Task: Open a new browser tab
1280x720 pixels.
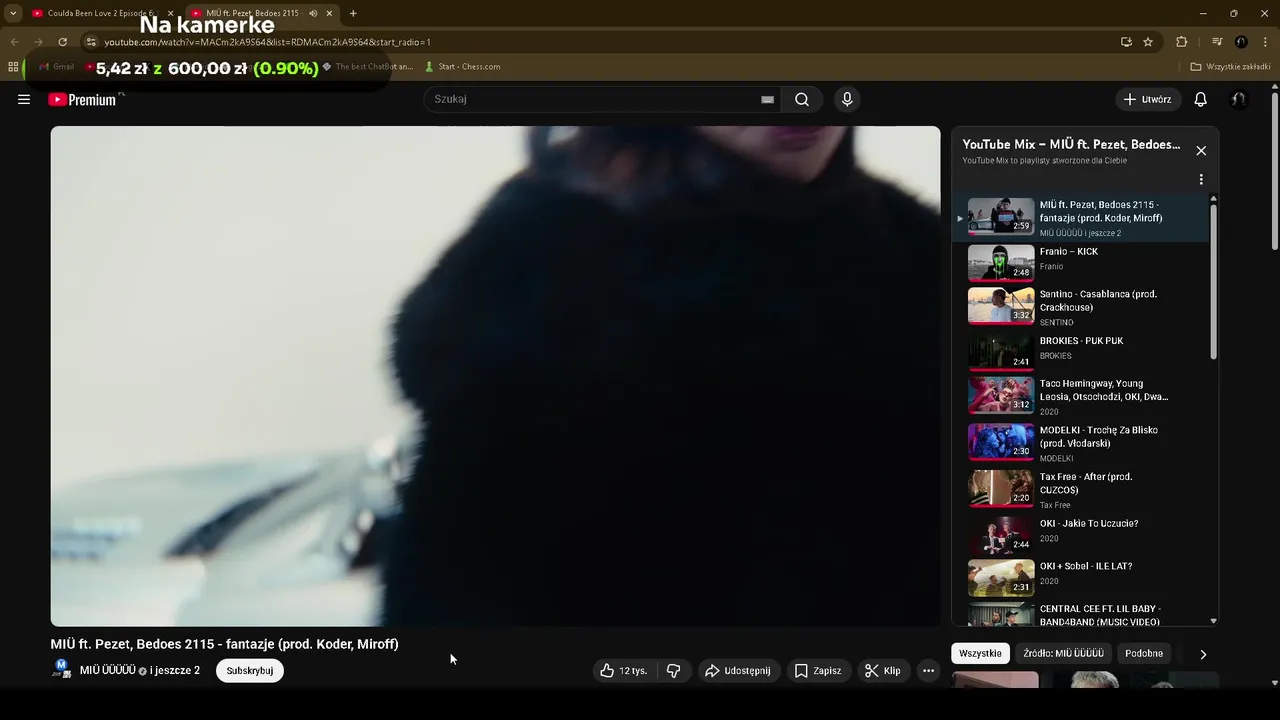Action: (353, 13)
